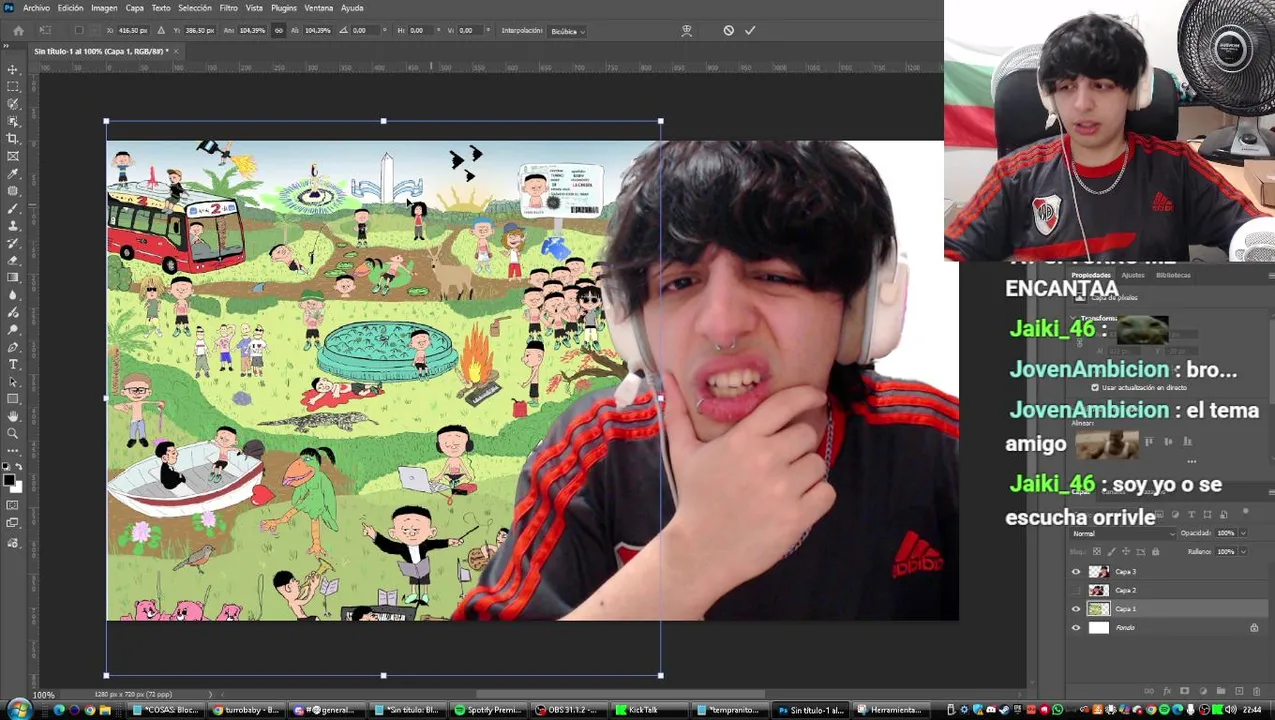Open the Ayuda menu
Screen dimensions: 1275x720
[x=352, y=8]
